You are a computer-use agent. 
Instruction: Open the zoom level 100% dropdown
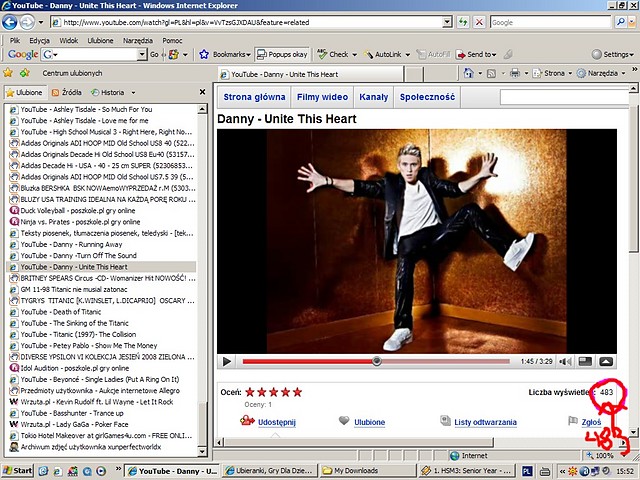coord(623,455)
